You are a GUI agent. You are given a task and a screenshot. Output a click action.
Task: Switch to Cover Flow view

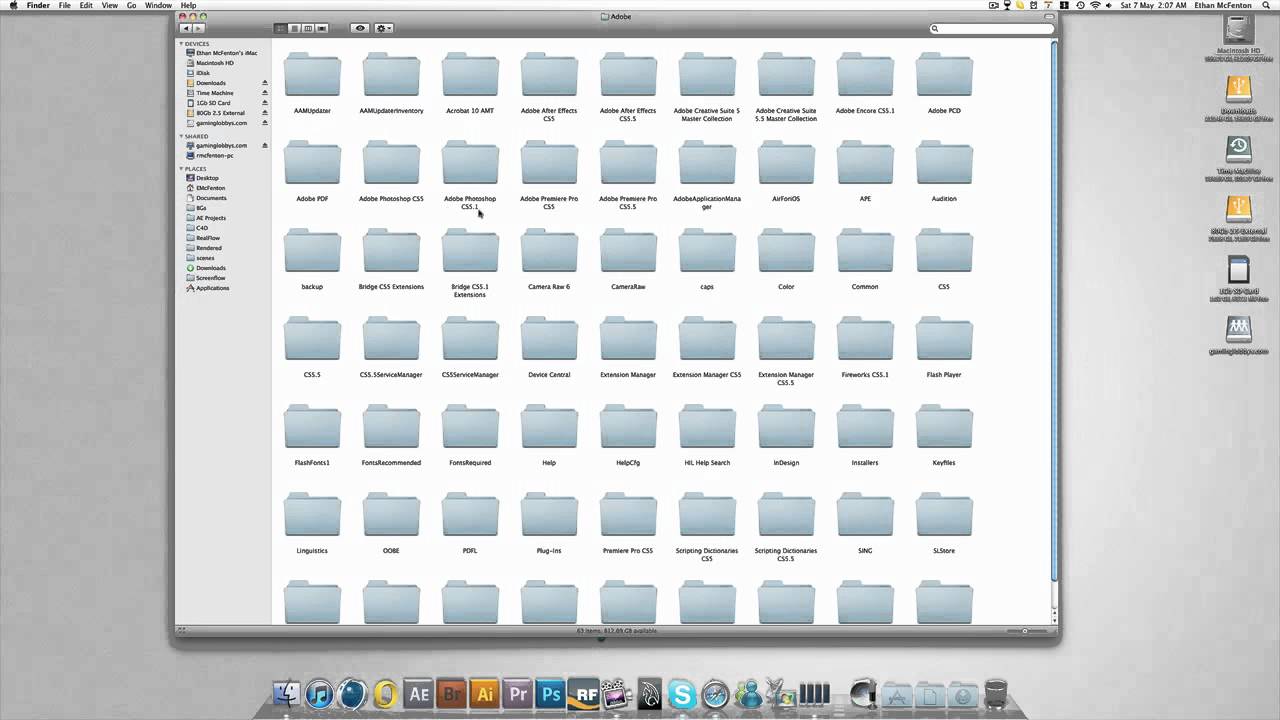click(322, 28)
